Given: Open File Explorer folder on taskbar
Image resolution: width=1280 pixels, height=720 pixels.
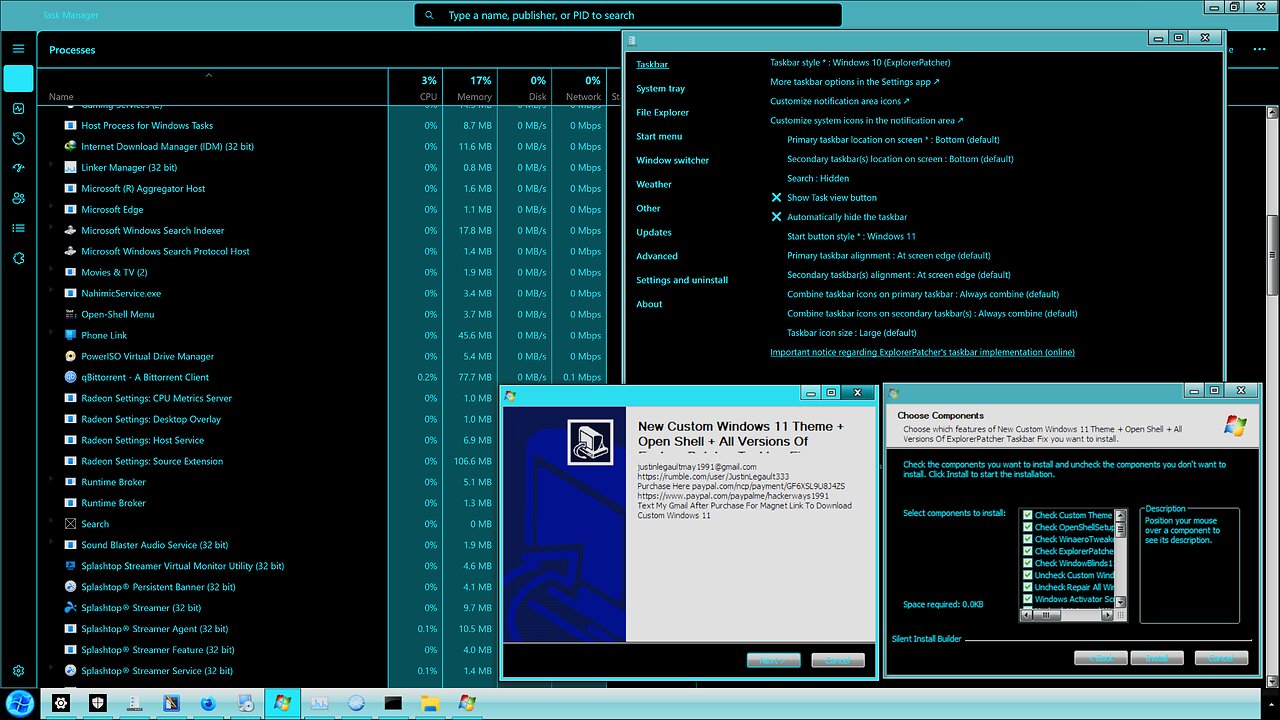Looking at the screenshot, I should [430, 703].
